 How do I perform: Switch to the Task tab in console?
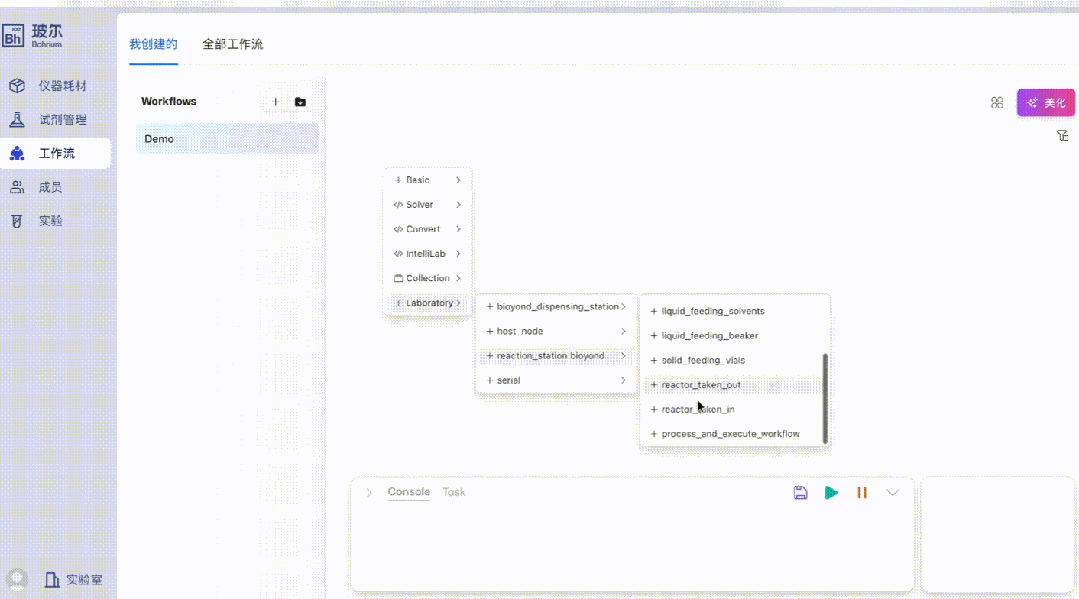[454, 492]
